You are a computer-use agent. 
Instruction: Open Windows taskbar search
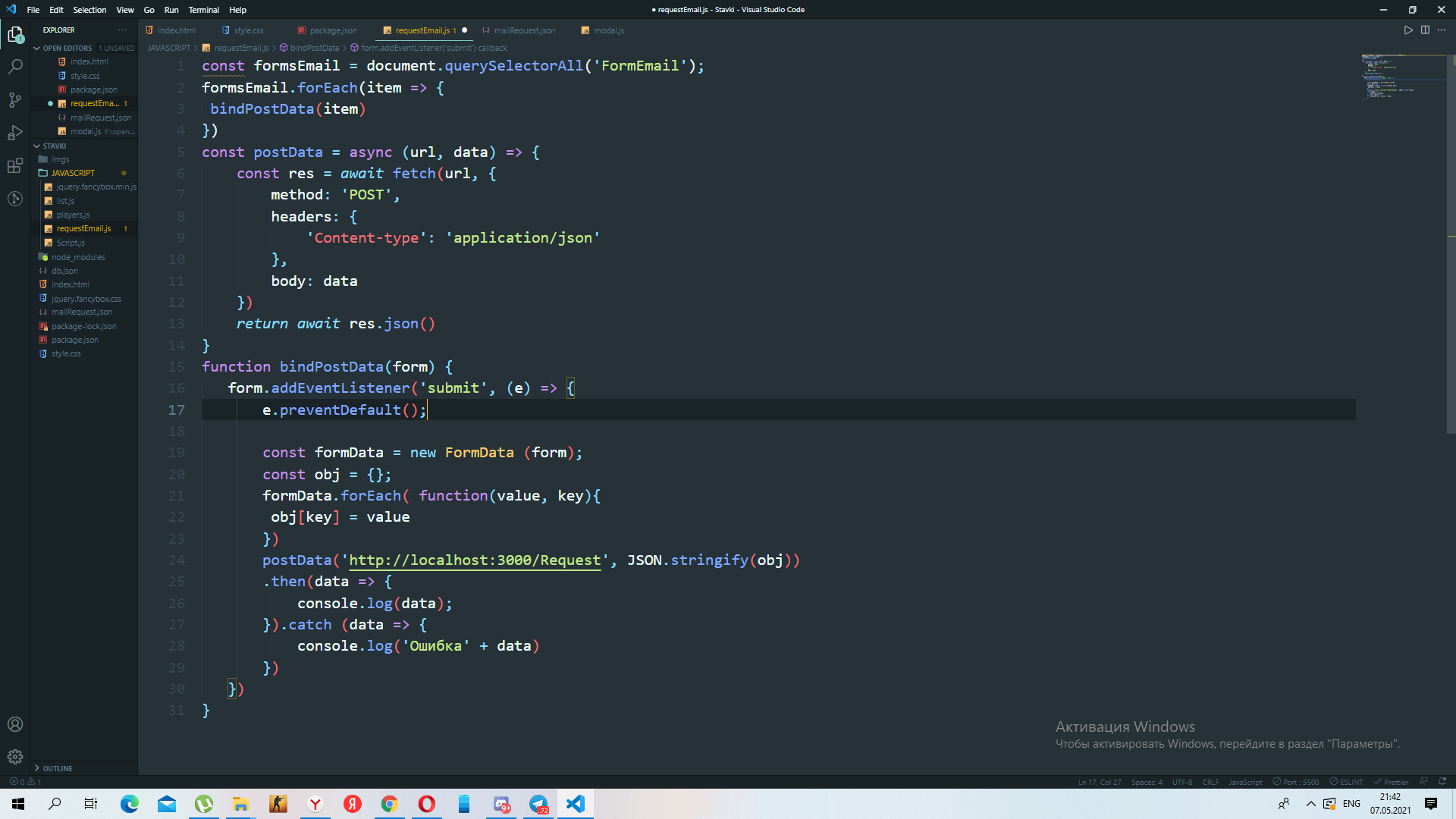tap(55, 804)
